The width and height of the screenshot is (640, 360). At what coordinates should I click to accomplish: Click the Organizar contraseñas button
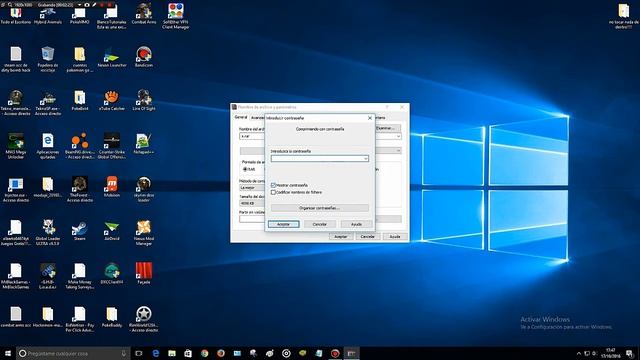(x=320, y=208)
